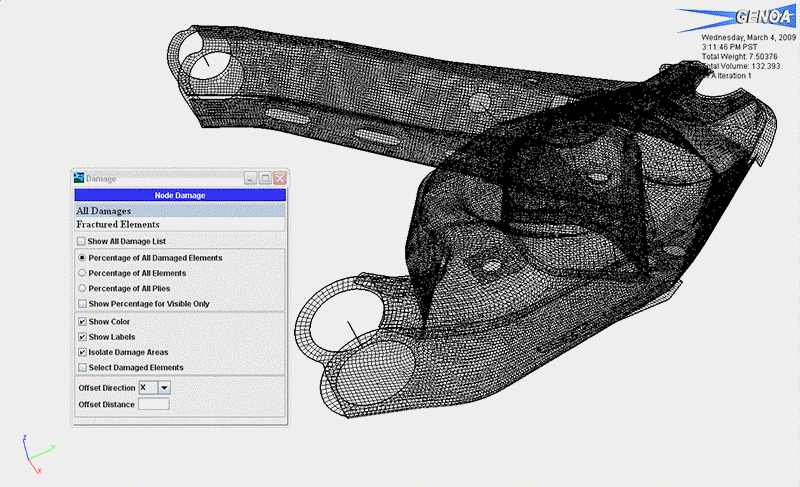
Task: Turn off Isolate Damage Areas
Action: (82, 352)
